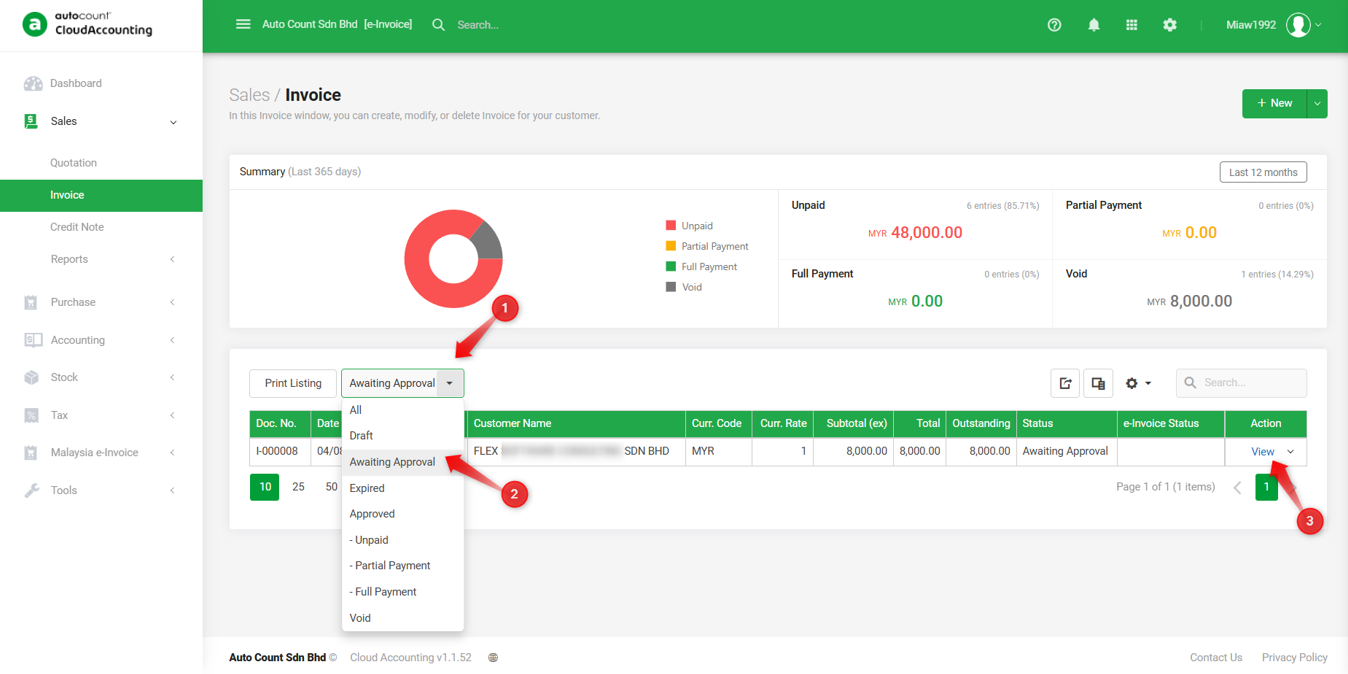The height and width of the screenshot is (674, 1348).
Task: Click the column layout icon button
Action: tap(1098, 383)
